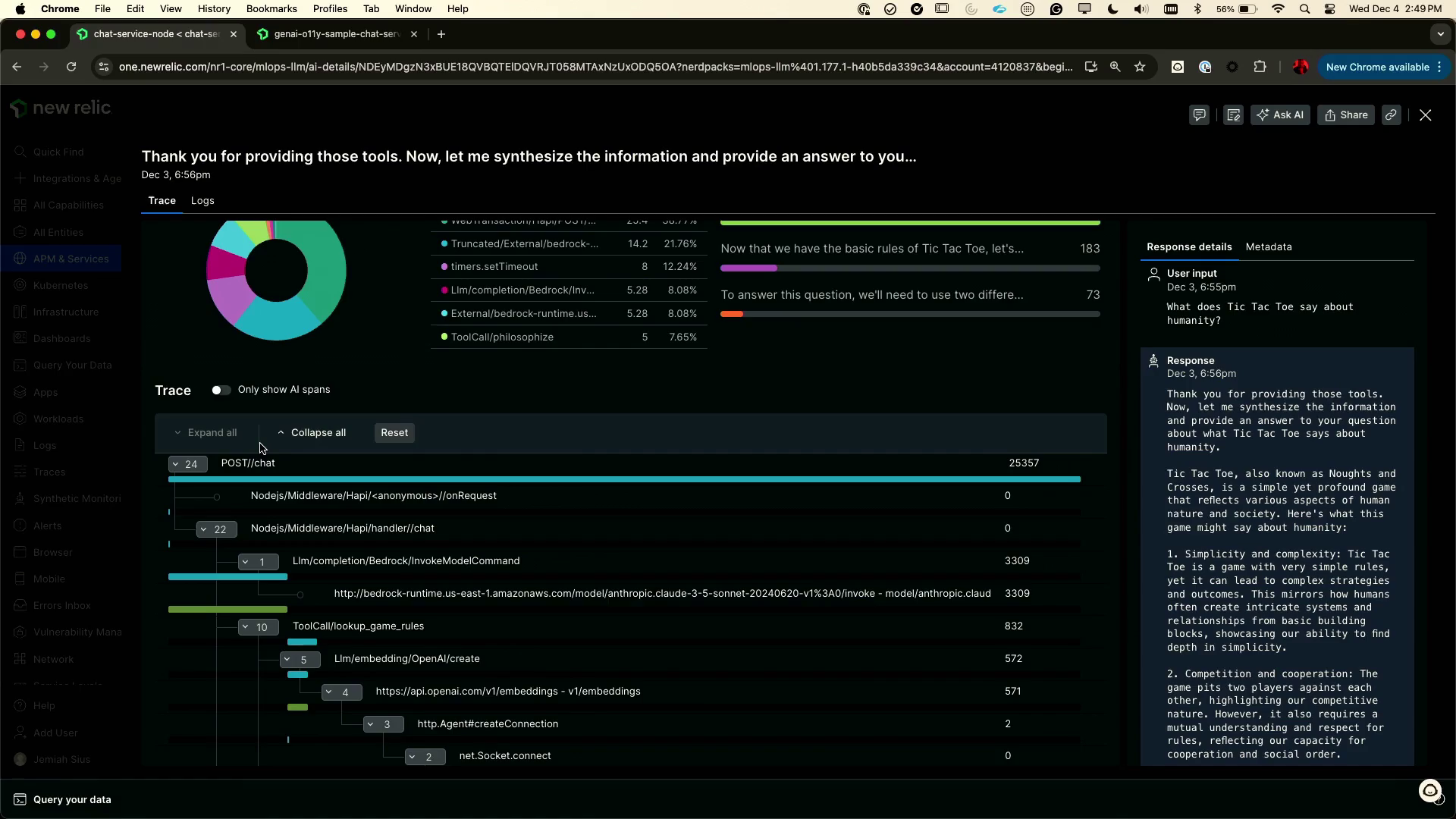Bookmark page with the star icon
The image size is (1456, 819).
point(1139,67)
